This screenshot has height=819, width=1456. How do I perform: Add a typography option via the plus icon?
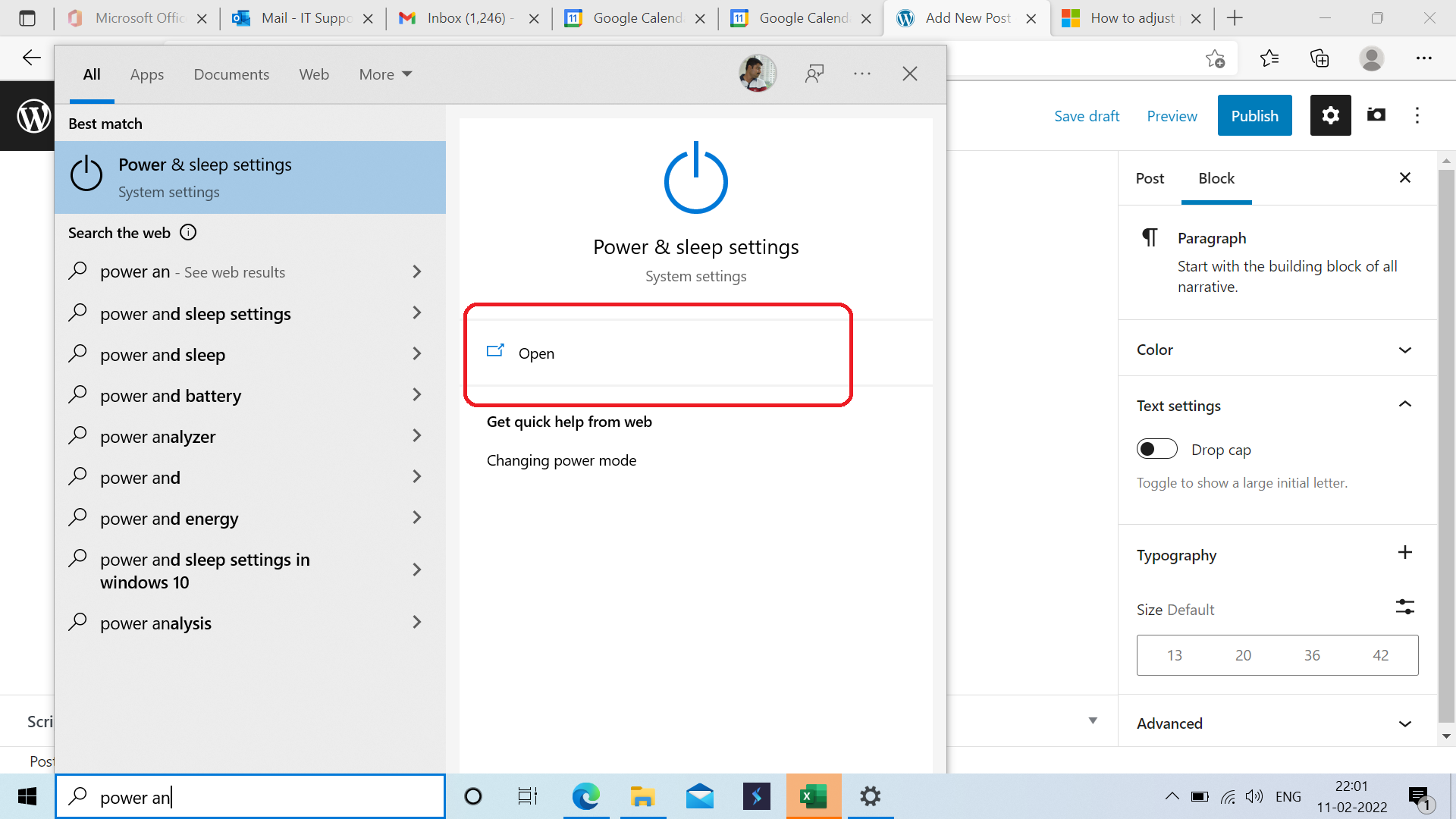click(x=1406, y=553)
